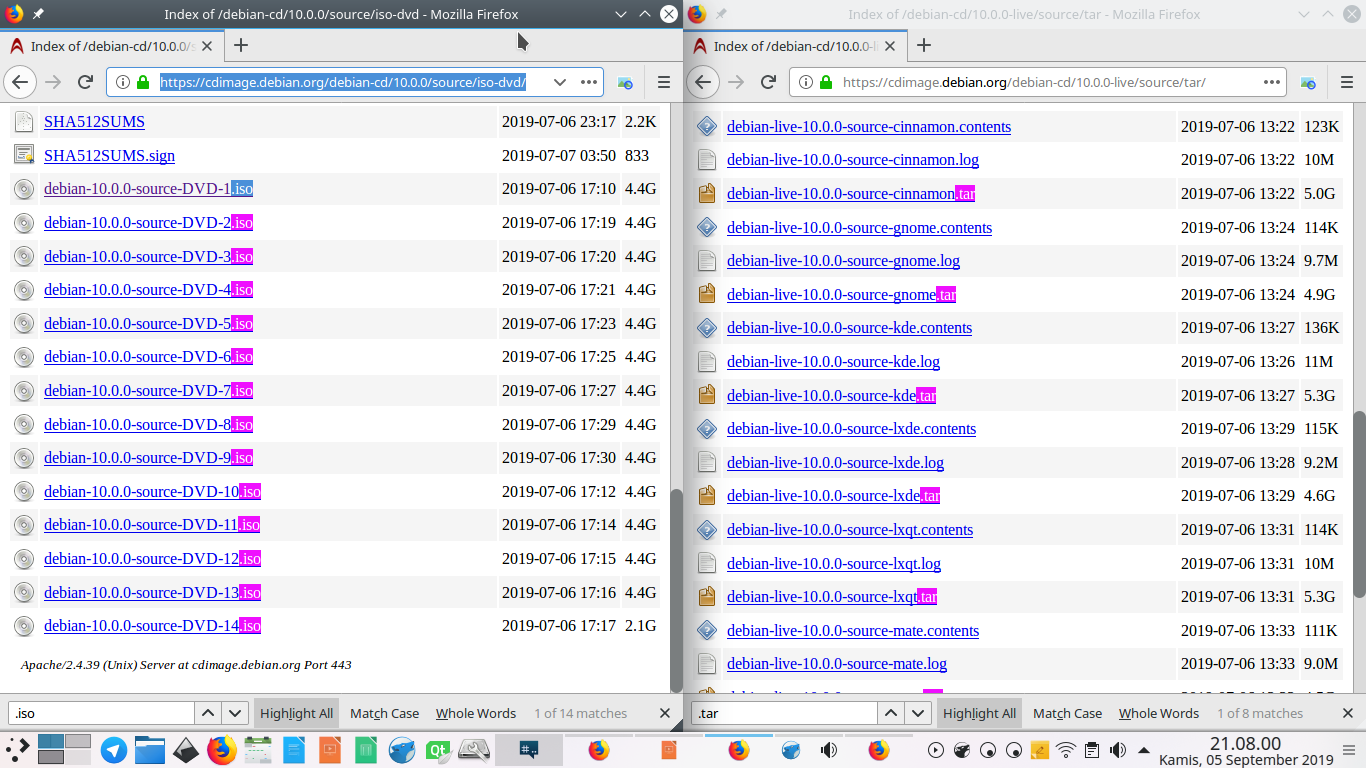Focus the right window's address bar URL

click(1024, 82)
